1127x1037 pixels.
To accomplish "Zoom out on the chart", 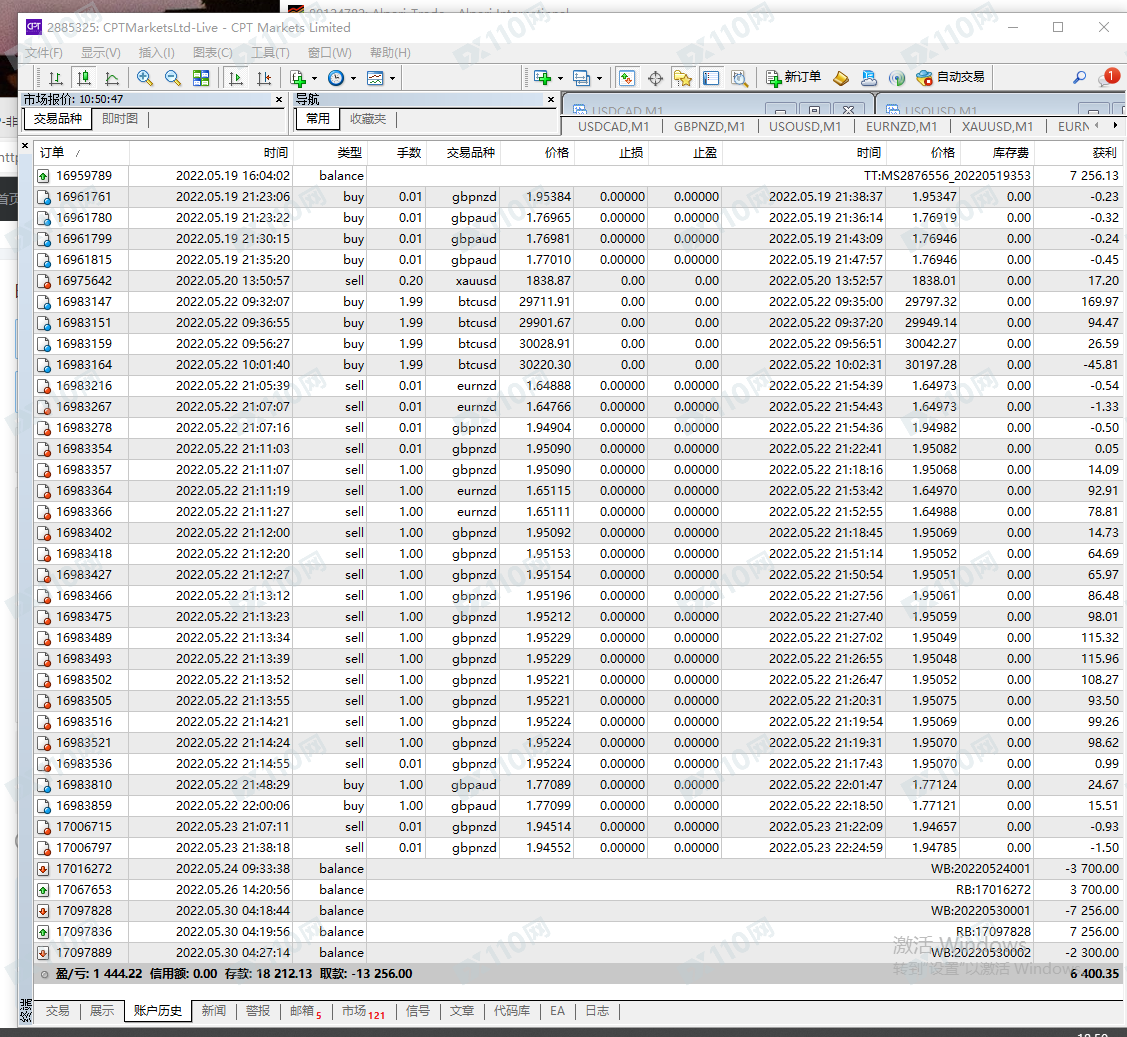I will tap(173, 77).
